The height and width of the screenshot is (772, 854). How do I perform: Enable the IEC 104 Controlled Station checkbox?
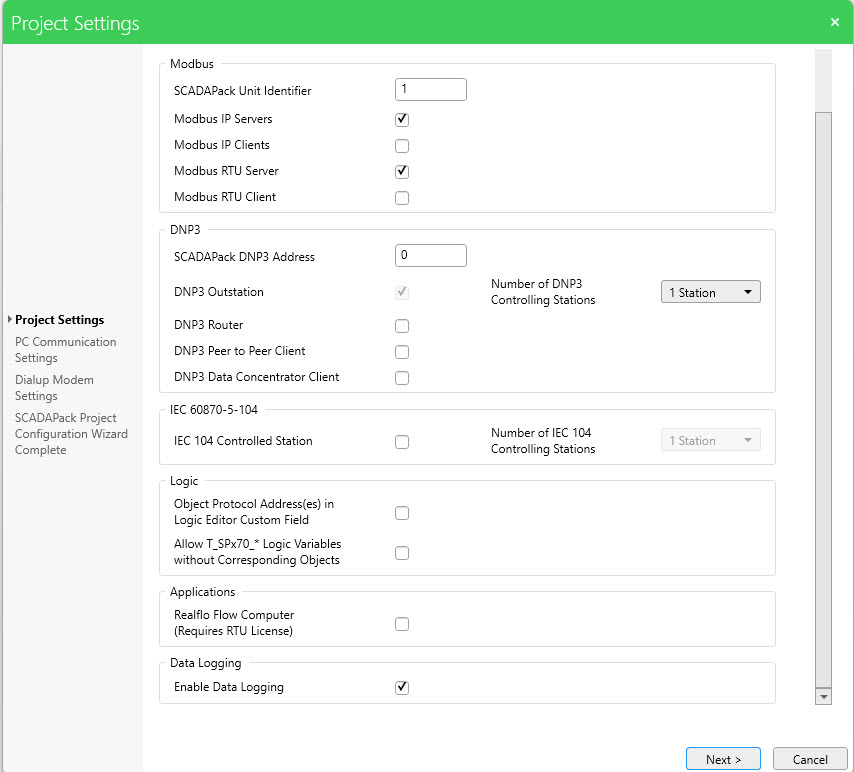[402, 442]
